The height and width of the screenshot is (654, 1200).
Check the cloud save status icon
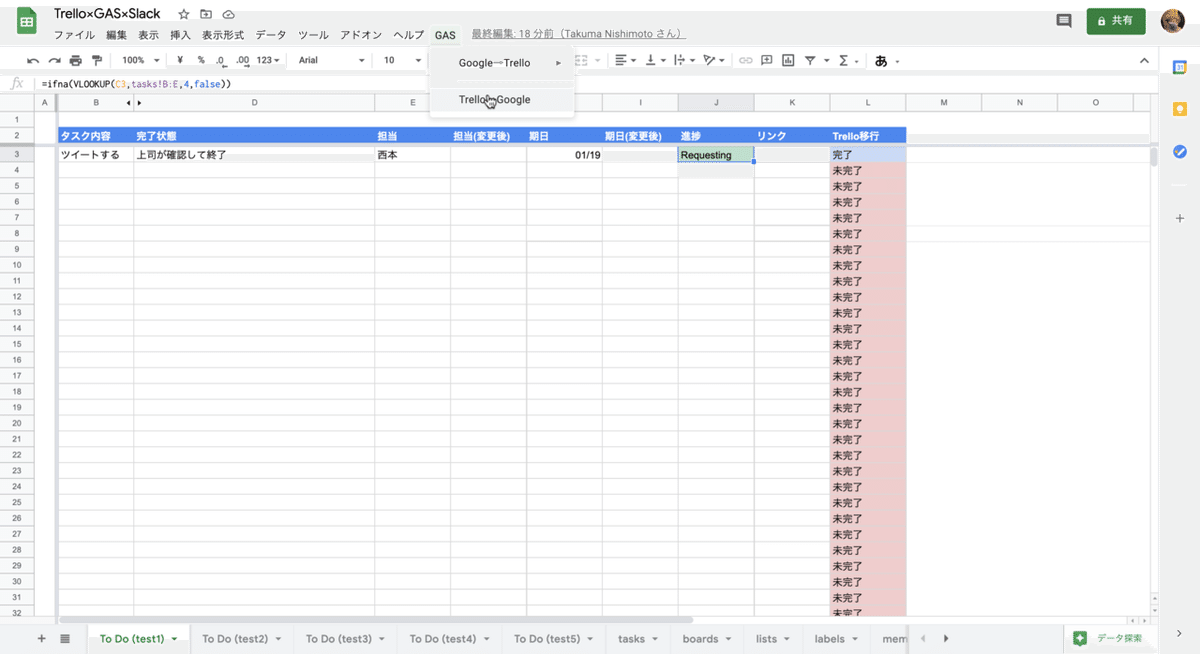pos(229,14)
